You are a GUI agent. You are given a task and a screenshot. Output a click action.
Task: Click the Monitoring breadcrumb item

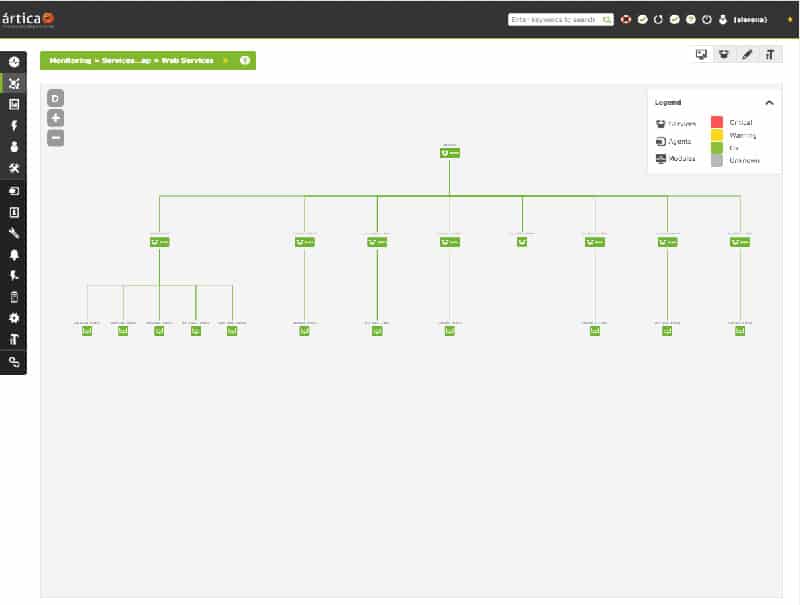(x=70, y=60)
